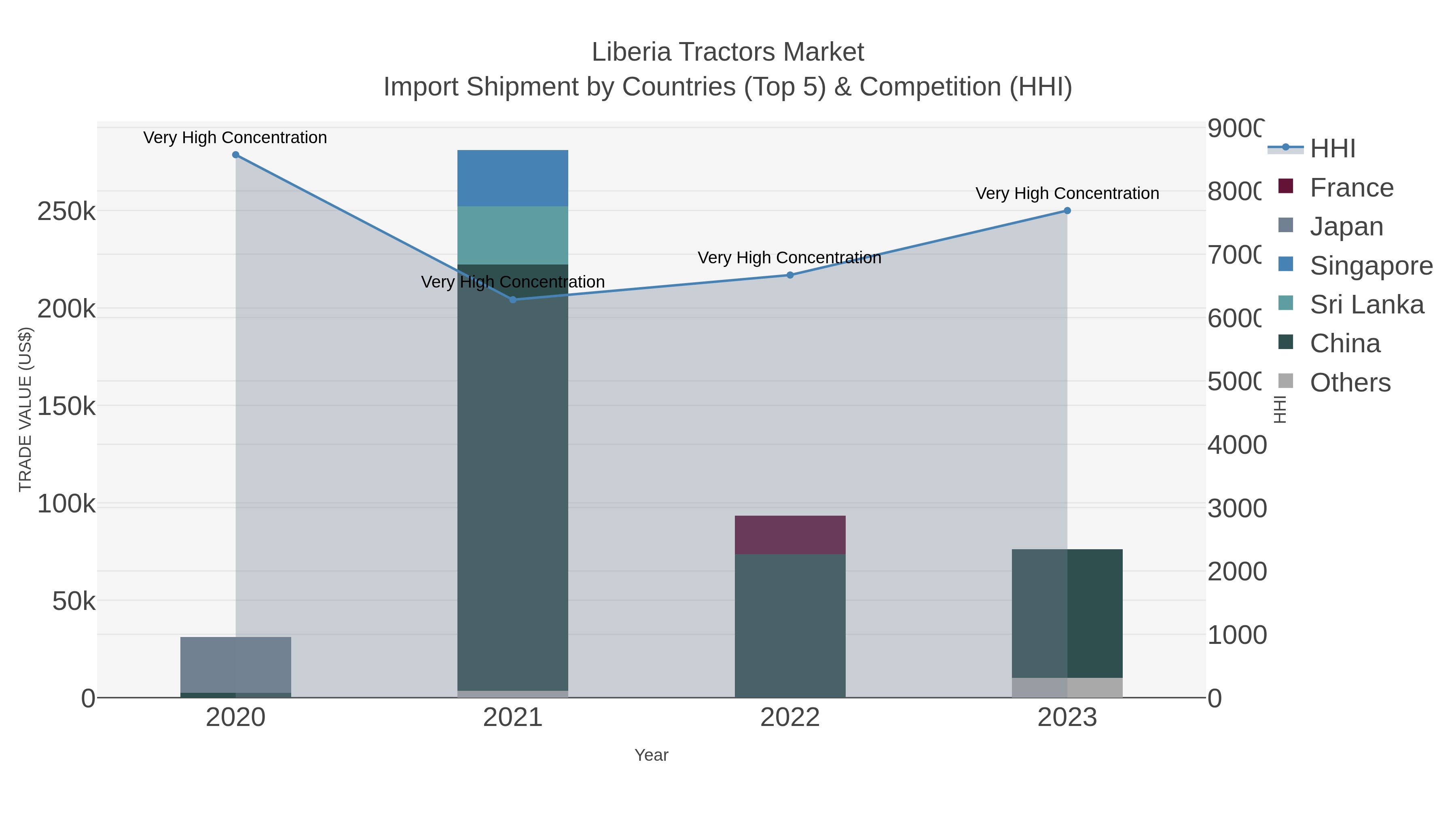The image size is (1456, 819).
Task: Click the 150k y-axis tick label
Action: [x=67, y=406]
